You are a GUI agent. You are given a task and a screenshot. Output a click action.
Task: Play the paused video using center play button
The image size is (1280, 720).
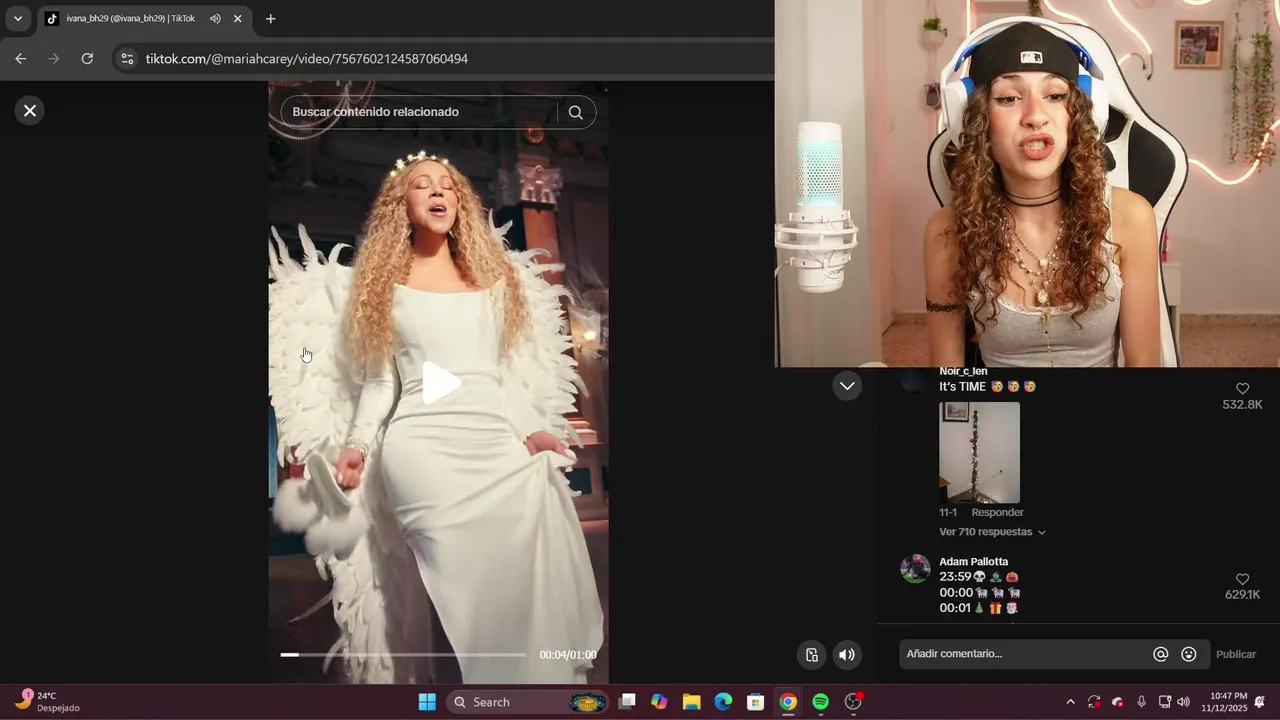point(440,383)
